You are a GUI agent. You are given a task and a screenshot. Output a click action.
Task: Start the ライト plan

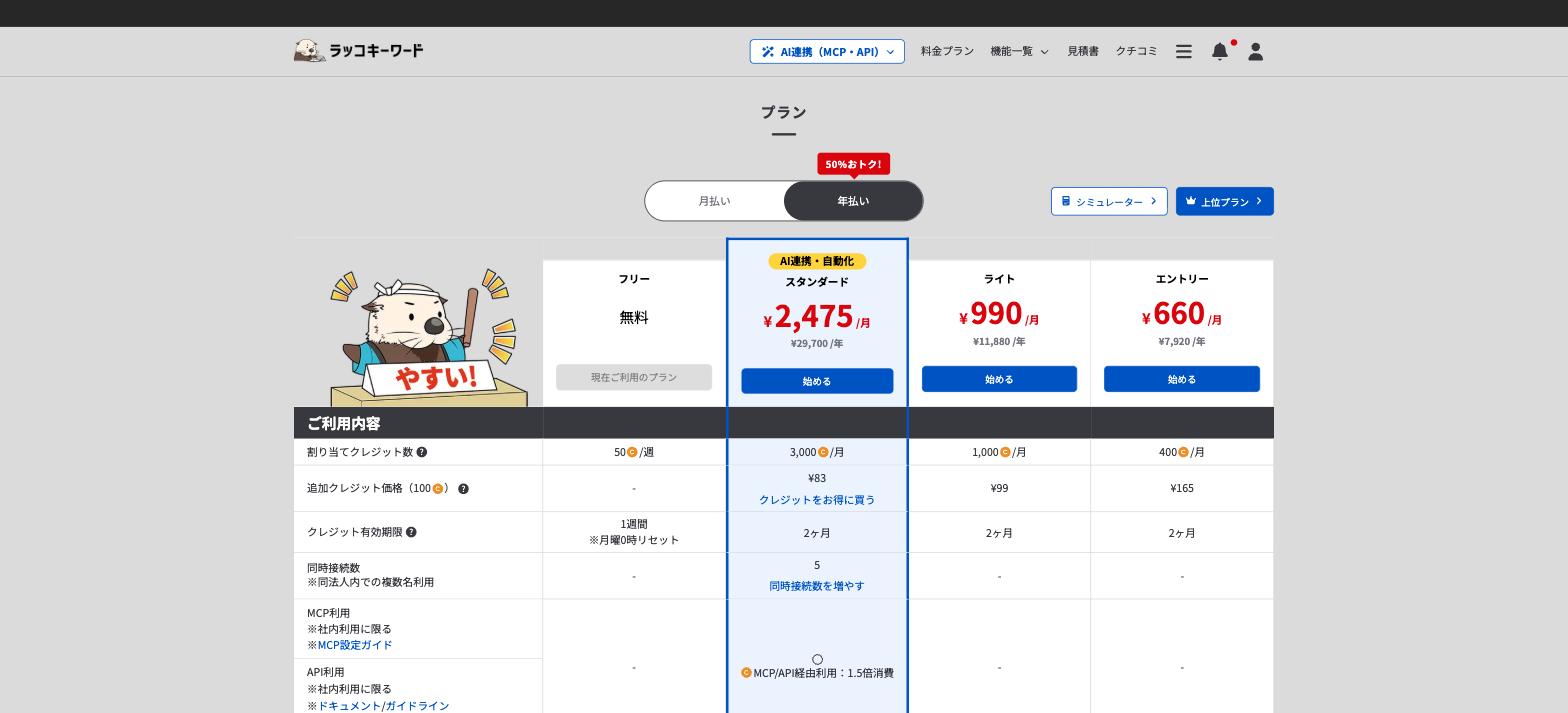click(x=999, y=379)
